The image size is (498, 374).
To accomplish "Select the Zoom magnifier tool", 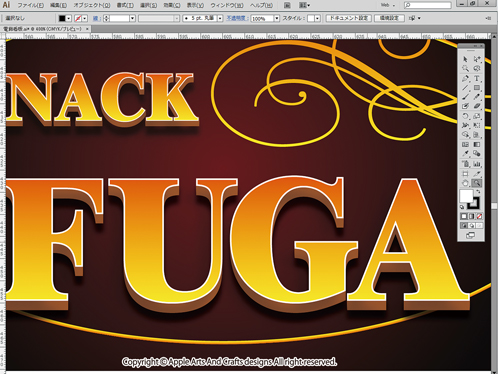I will tap(477, 183).
